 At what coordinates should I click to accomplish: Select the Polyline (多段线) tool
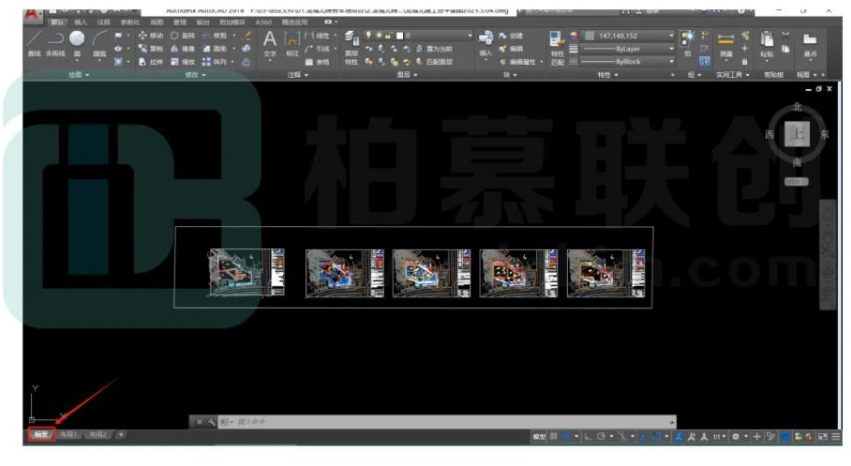click(x=55, y=43)
